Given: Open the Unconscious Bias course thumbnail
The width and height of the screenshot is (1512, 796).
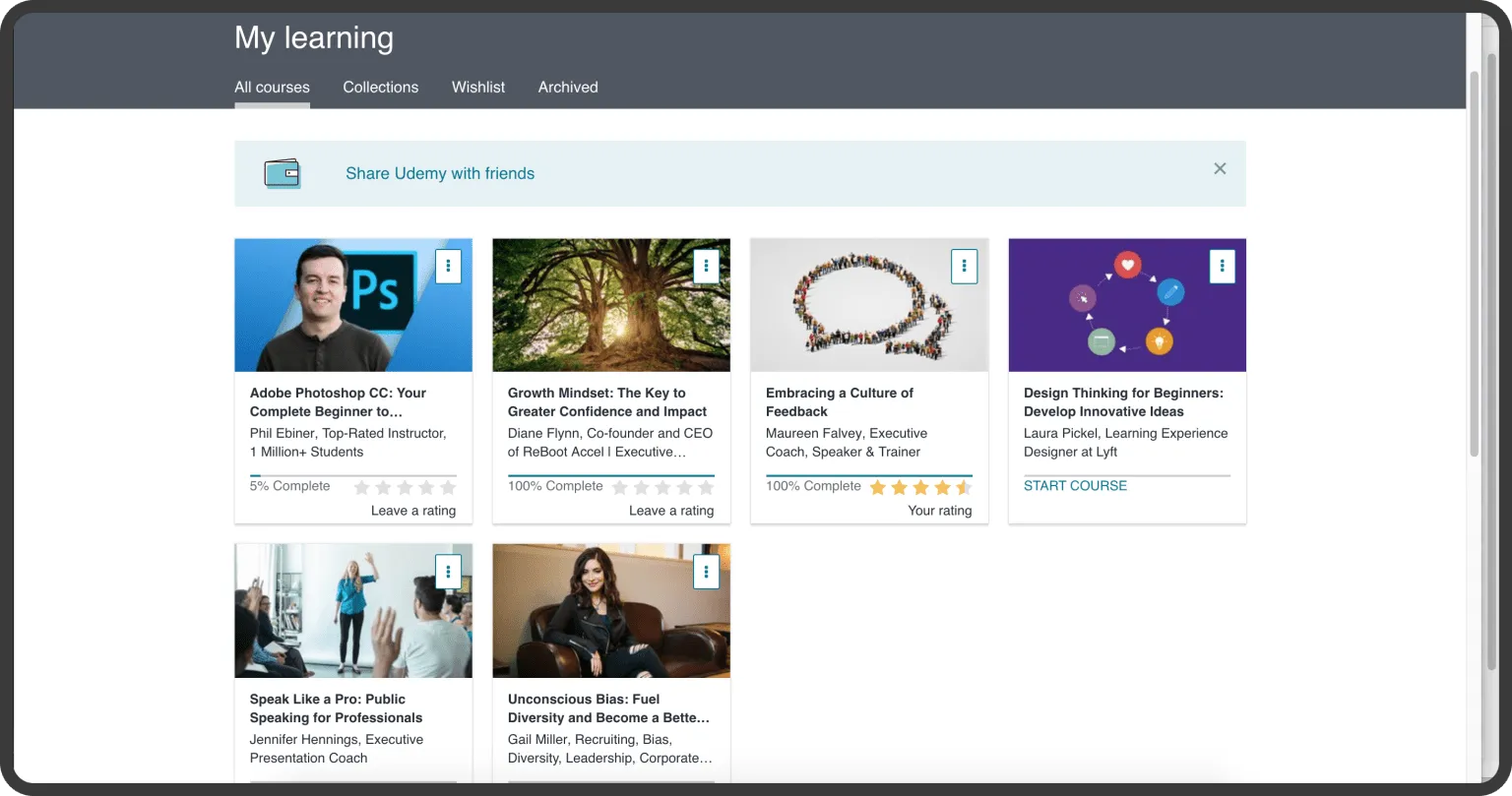Looking at the screenshot, I should [611, 611].
